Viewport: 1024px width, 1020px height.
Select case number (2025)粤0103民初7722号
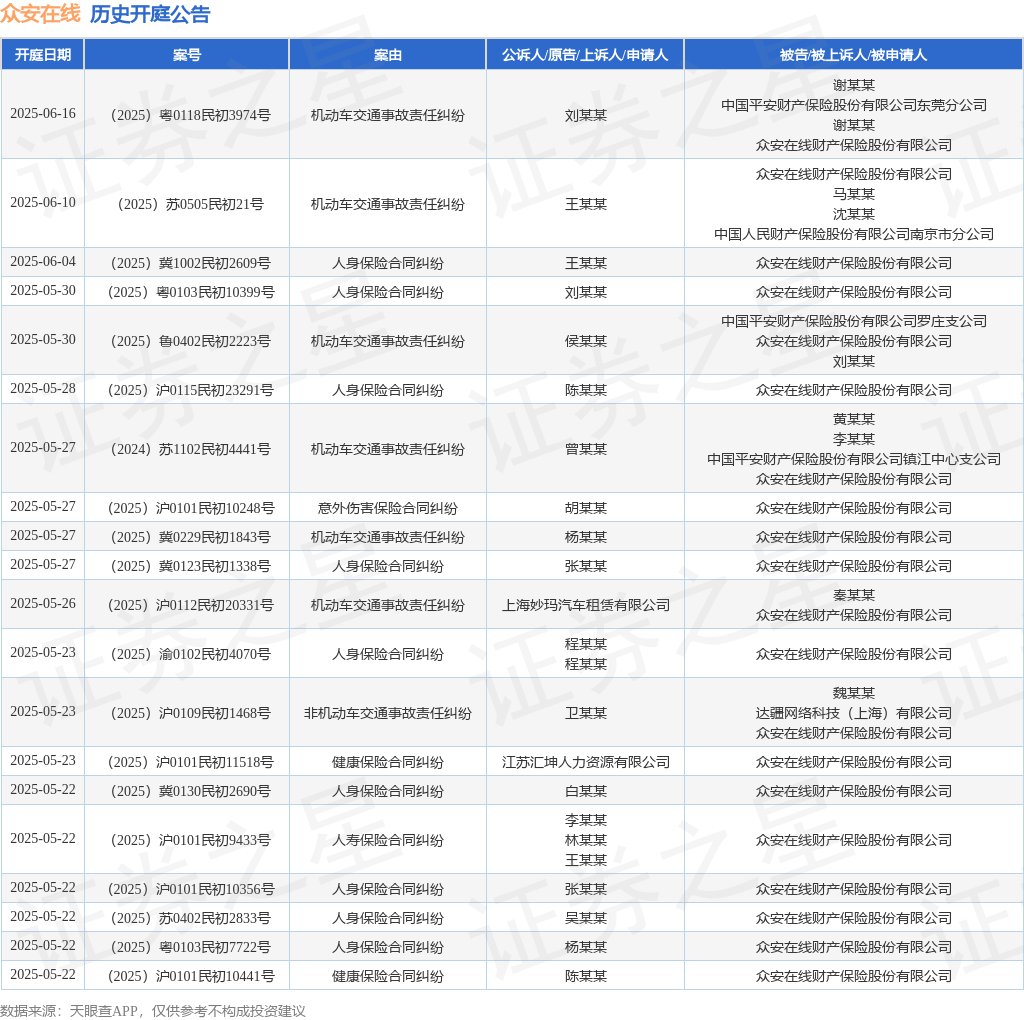pos(191,947)
